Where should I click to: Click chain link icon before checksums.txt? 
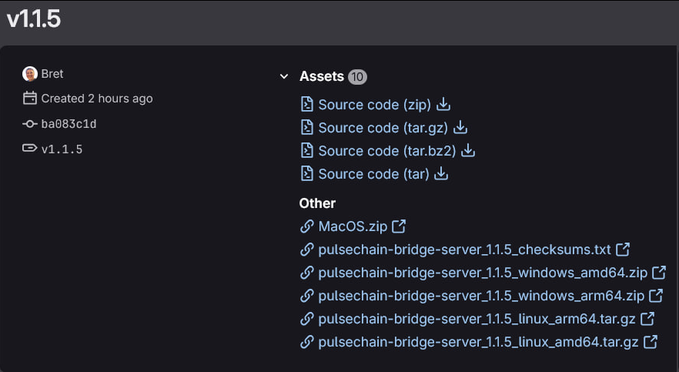pyautogui.click(x=307, y=249)
